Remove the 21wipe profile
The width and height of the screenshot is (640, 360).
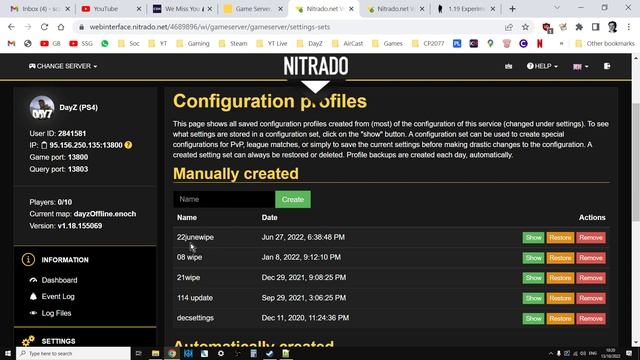point(591,278)
